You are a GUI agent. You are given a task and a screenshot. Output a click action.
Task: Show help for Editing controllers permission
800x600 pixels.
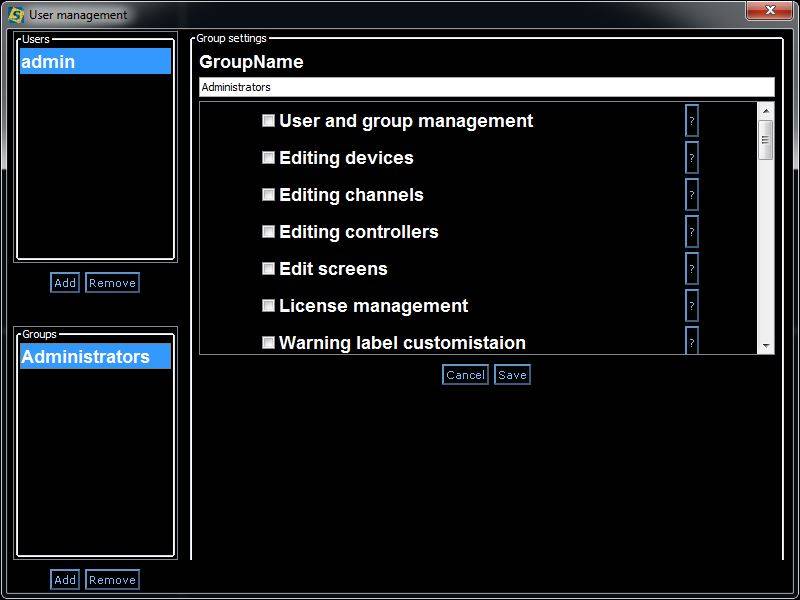click(x=691, y=232)
